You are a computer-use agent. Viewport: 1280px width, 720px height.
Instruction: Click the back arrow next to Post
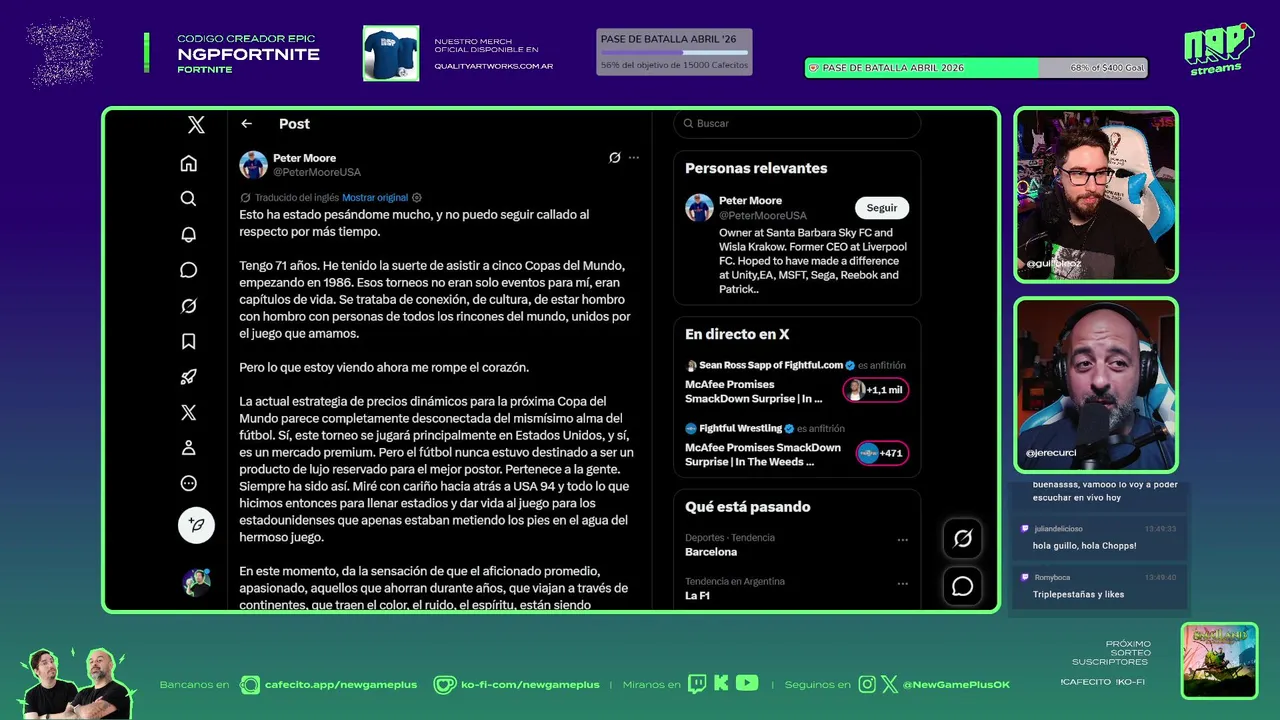click(x=246, y=124)
